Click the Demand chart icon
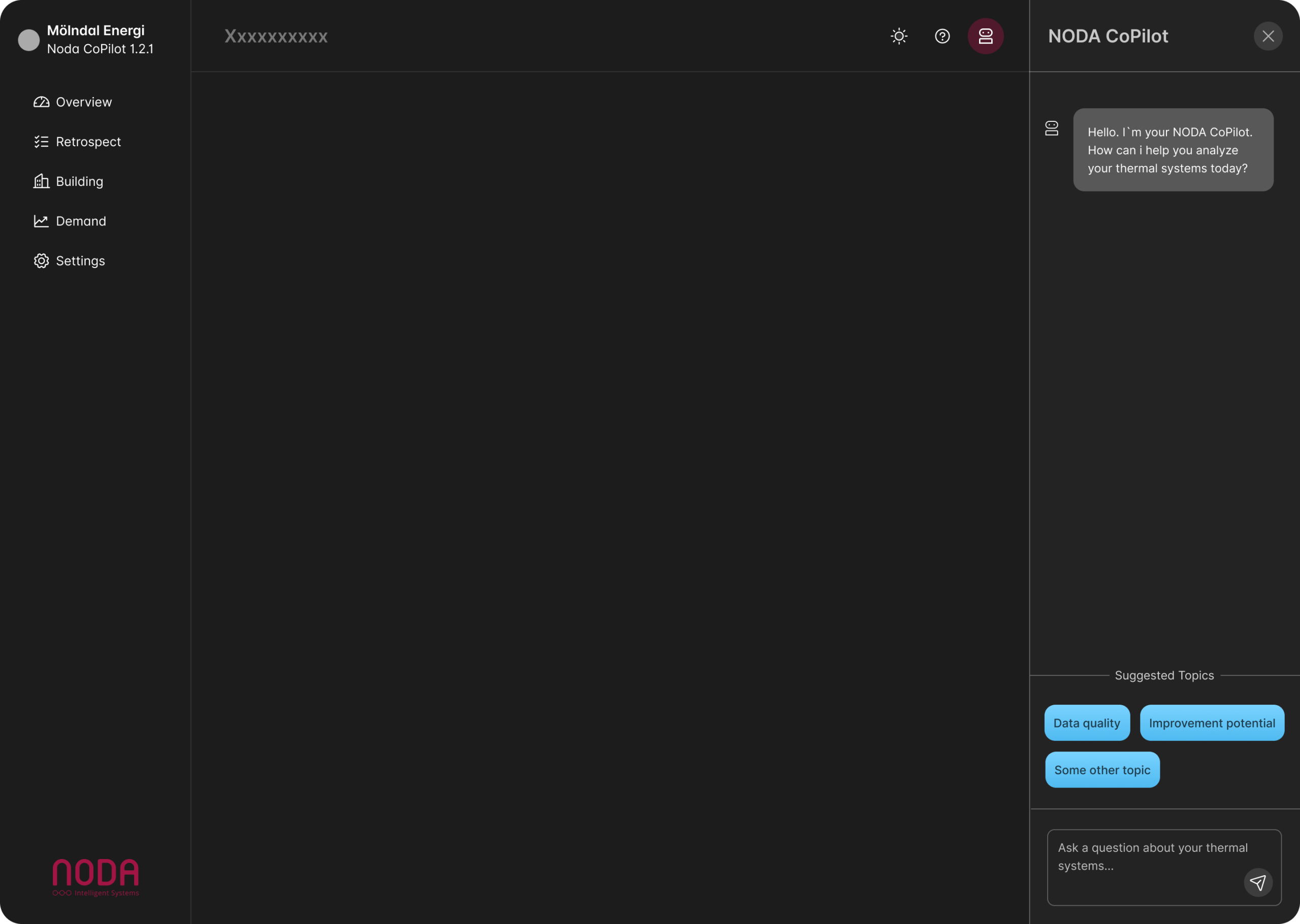The image size is (1300, 924). pyautogui.click(x=41, y=221)
